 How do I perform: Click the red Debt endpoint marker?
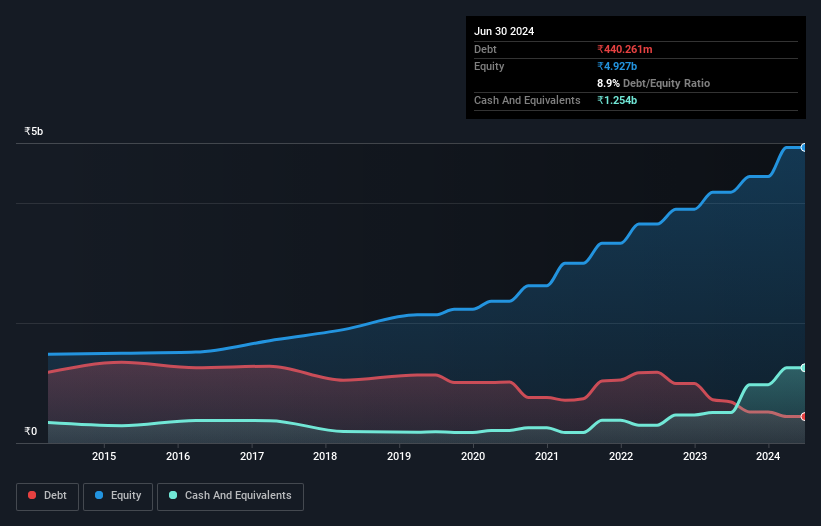[804, 417]
